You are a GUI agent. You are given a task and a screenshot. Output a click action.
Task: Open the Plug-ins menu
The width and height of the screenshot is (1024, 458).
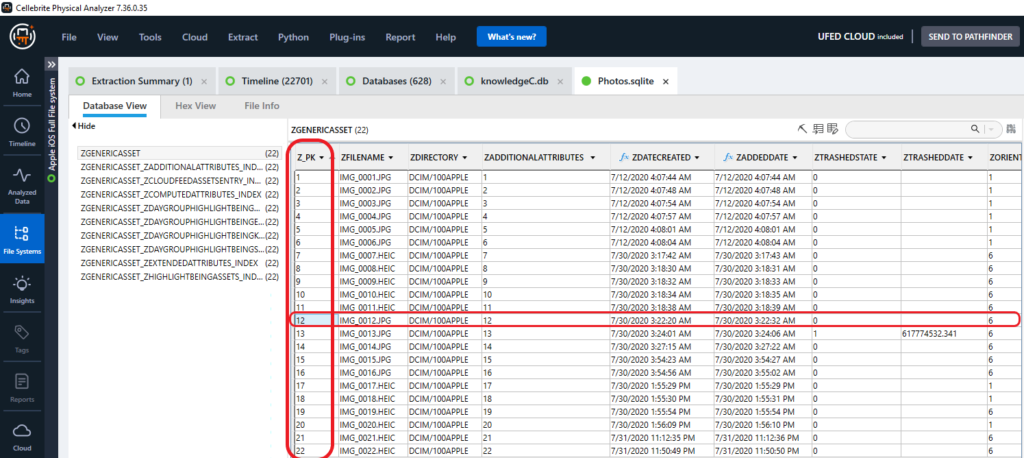[x=347, y=37]
